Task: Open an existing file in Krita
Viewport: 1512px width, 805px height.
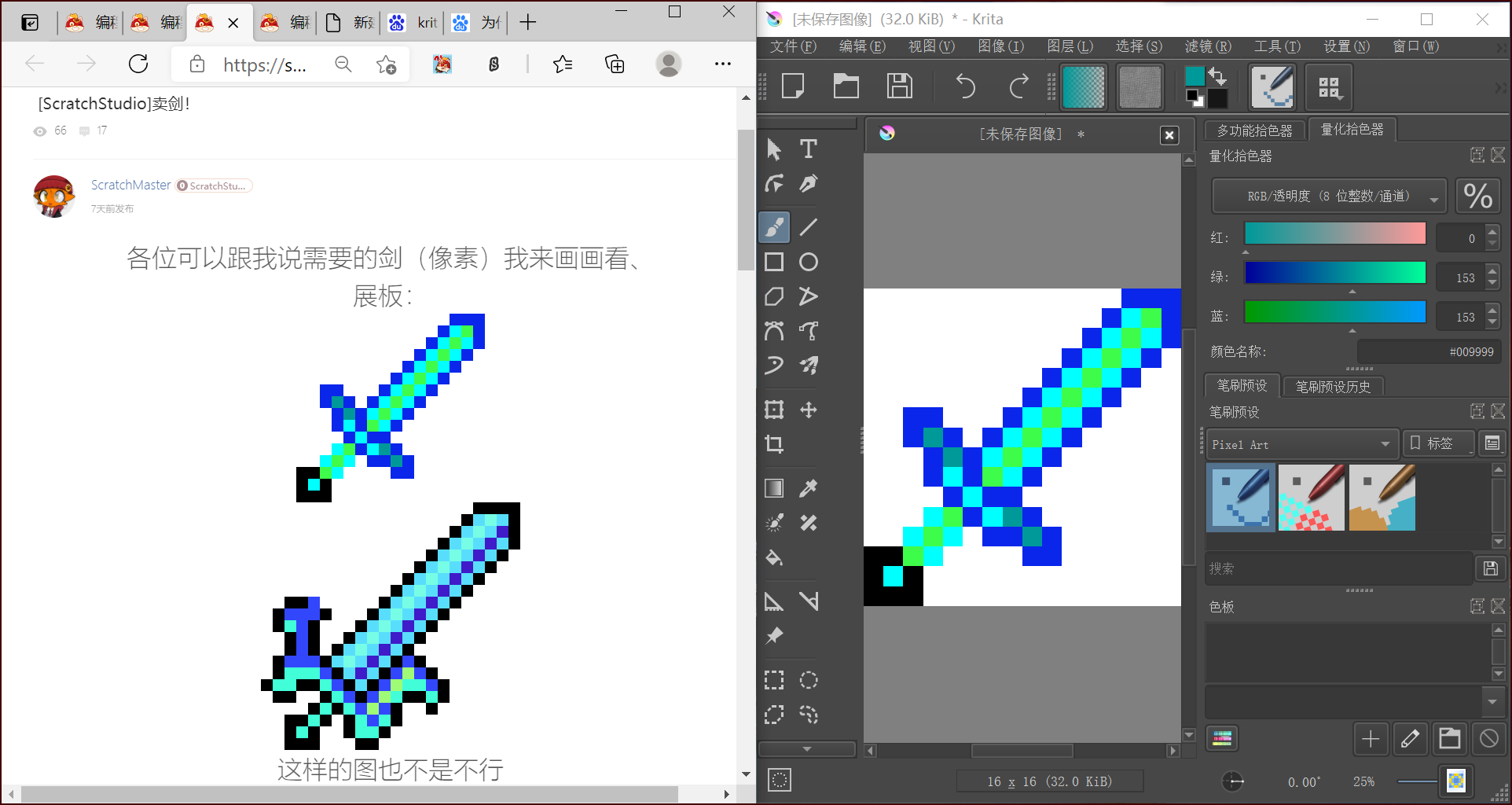Action: [846, 86]
